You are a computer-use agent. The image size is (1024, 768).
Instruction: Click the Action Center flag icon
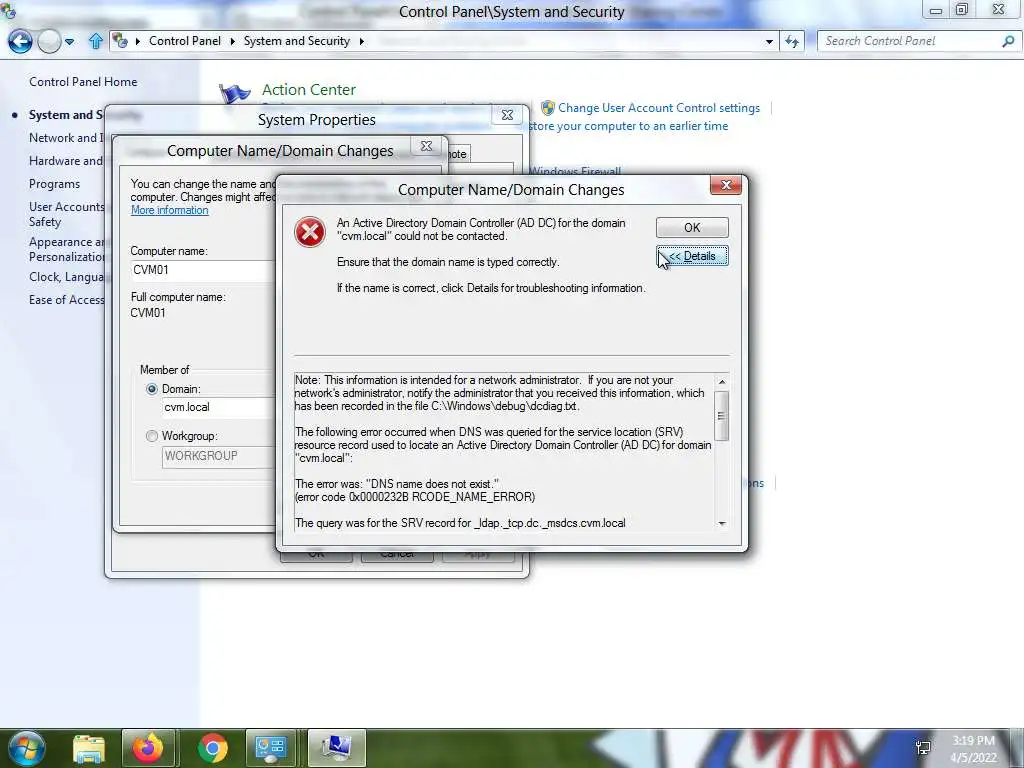pos(235,94)
